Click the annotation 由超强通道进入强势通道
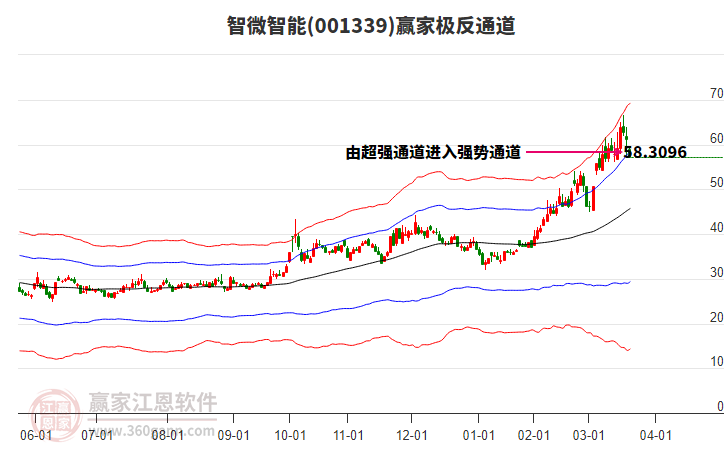This screenshot has width=726, height=450. point(433,152)
